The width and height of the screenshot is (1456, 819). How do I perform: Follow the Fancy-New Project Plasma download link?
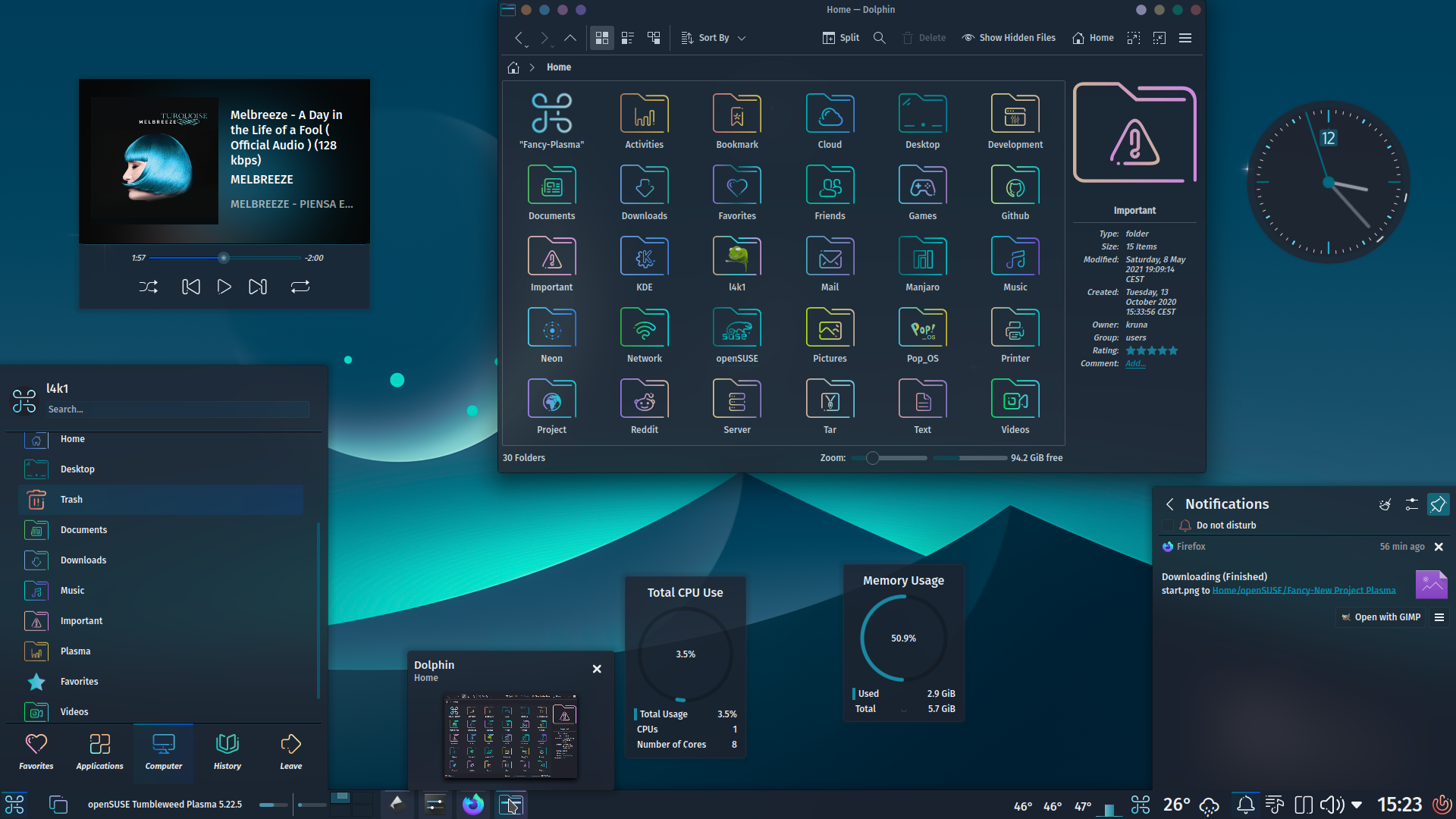coord(1304,591)
